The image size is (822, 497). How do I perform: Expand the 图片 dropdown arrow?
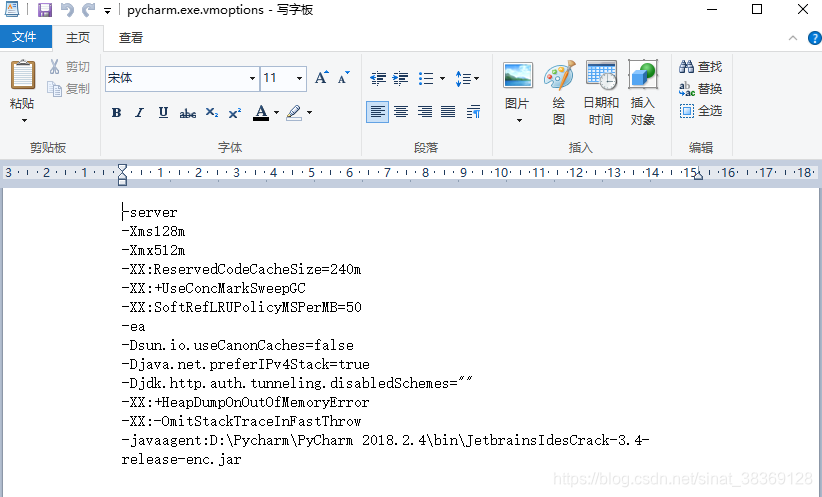coord(519,121)
